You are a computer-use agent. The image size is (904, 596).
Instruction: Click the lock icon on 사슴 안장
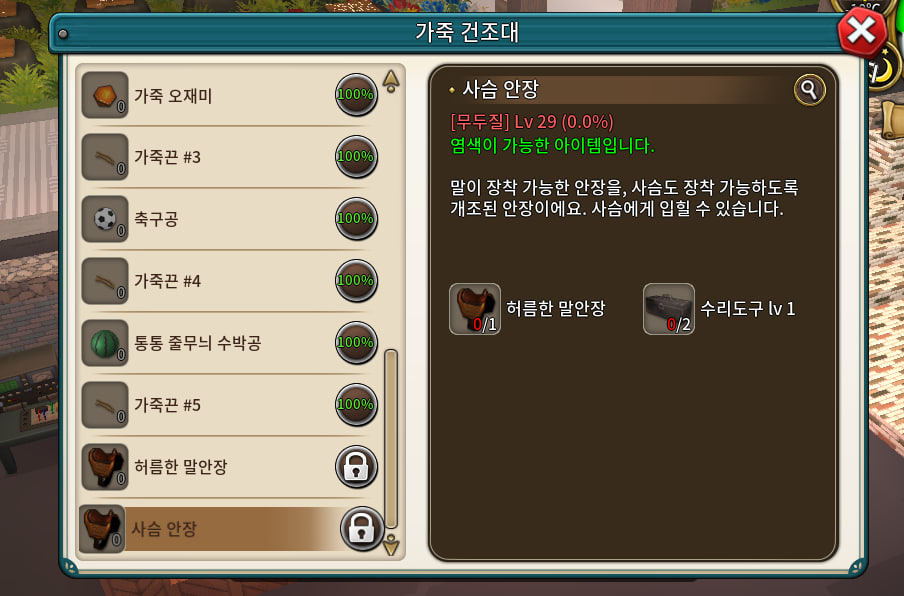click(361, 529)
